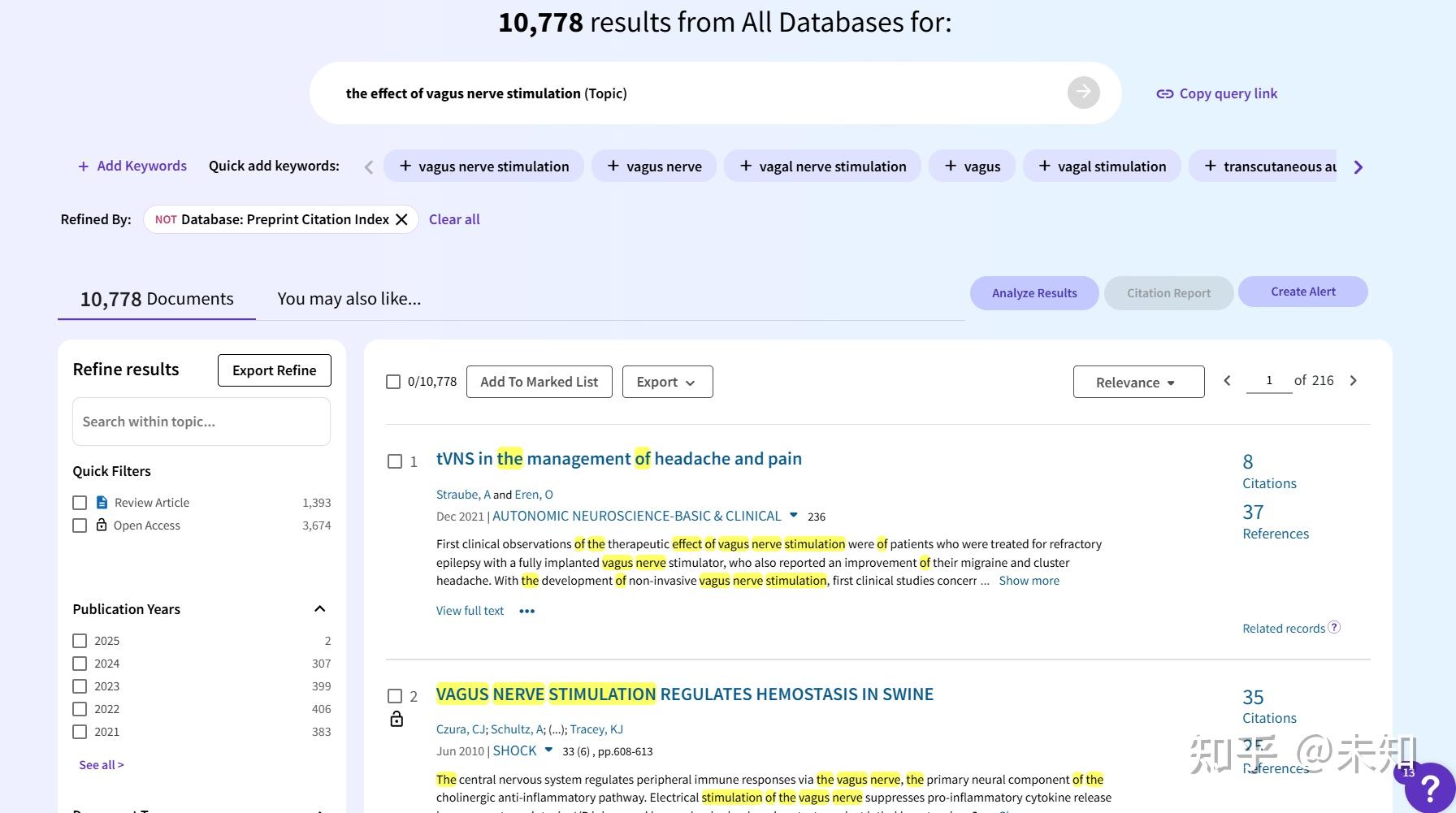This screenshot has height=813, width=1456.
Task: Check the 2023 publication year filter
Action: tap(79, 685)
